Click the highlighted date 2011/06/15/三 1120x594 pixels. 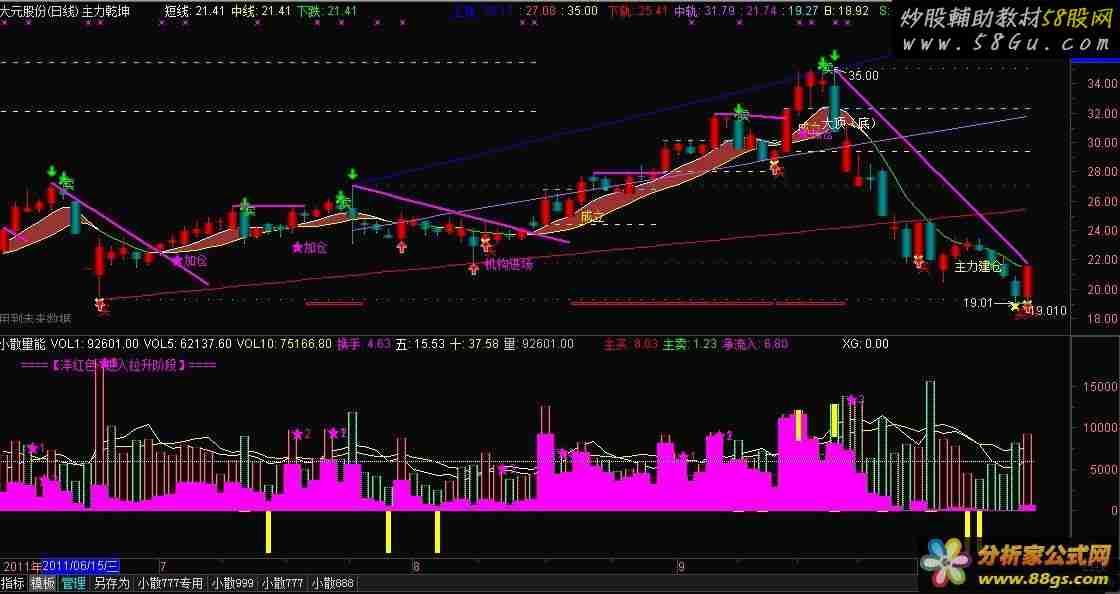pos(81,567)
